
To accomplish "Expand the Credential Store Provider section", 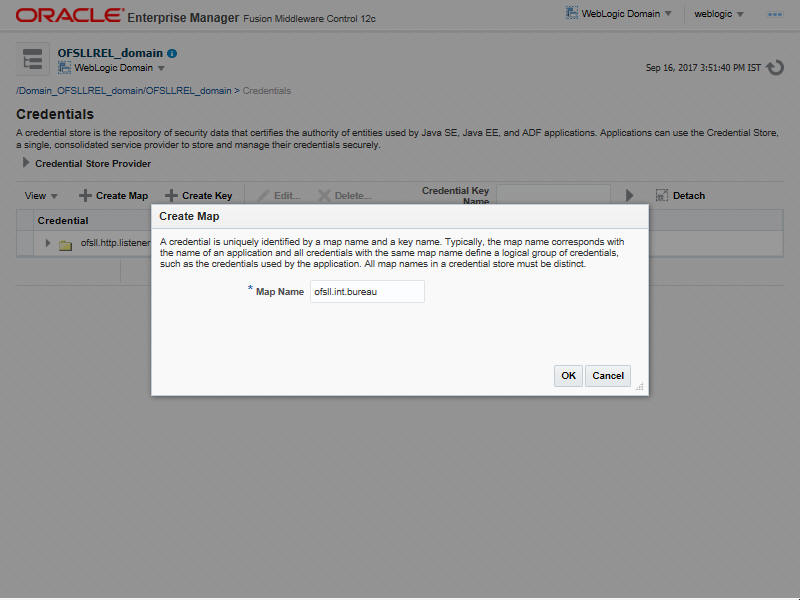I will (26, 163).
